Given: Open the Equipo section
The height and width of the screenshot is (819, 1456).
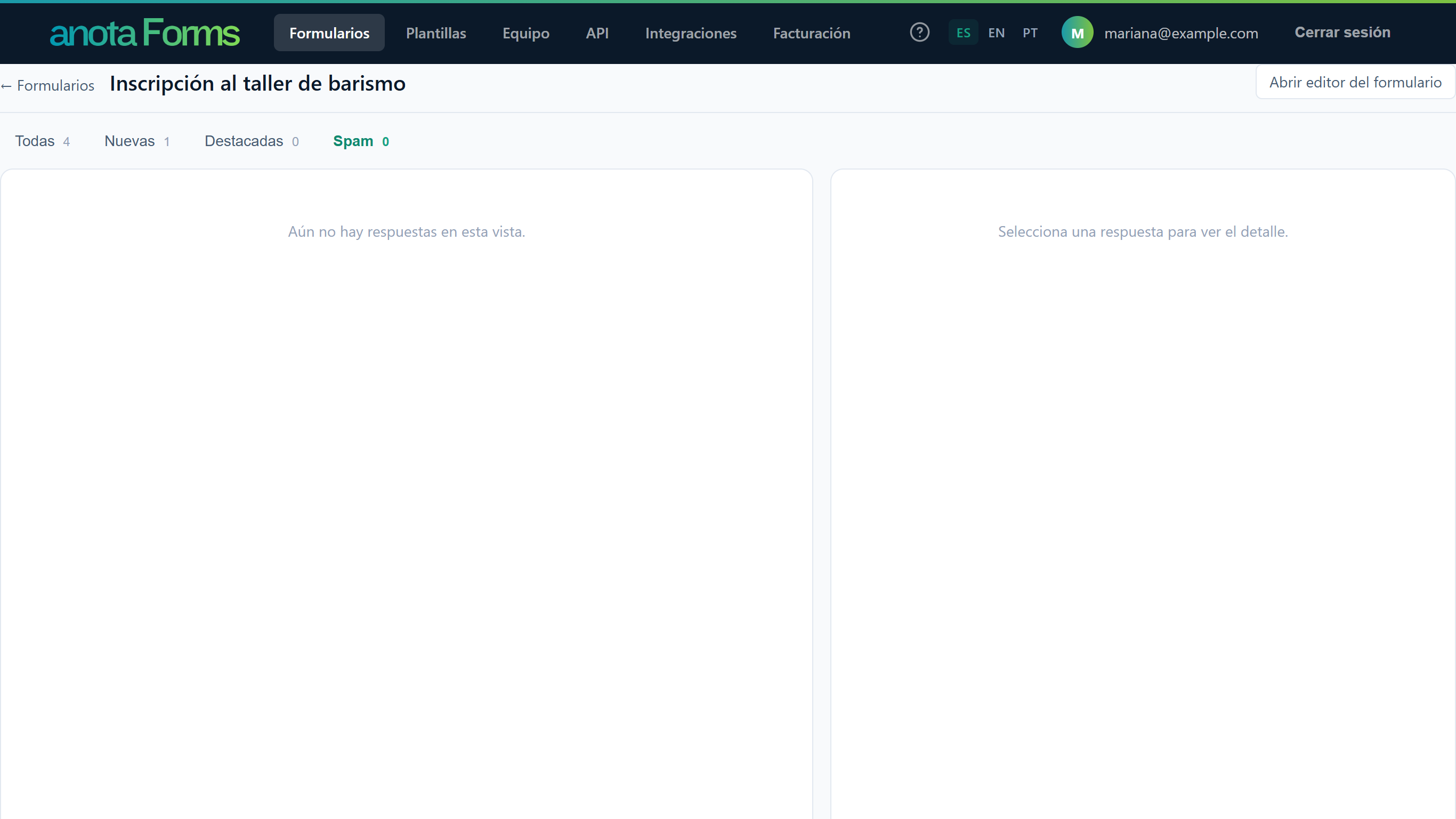Looking at the screenshot, I should click(x=525, y=33).
